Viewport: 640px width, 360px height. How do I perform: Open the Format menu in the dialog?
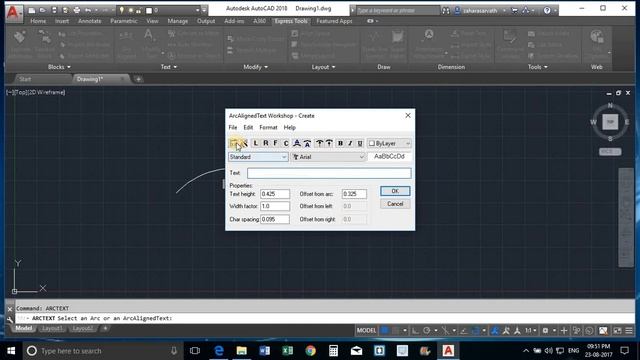(268, 127)
